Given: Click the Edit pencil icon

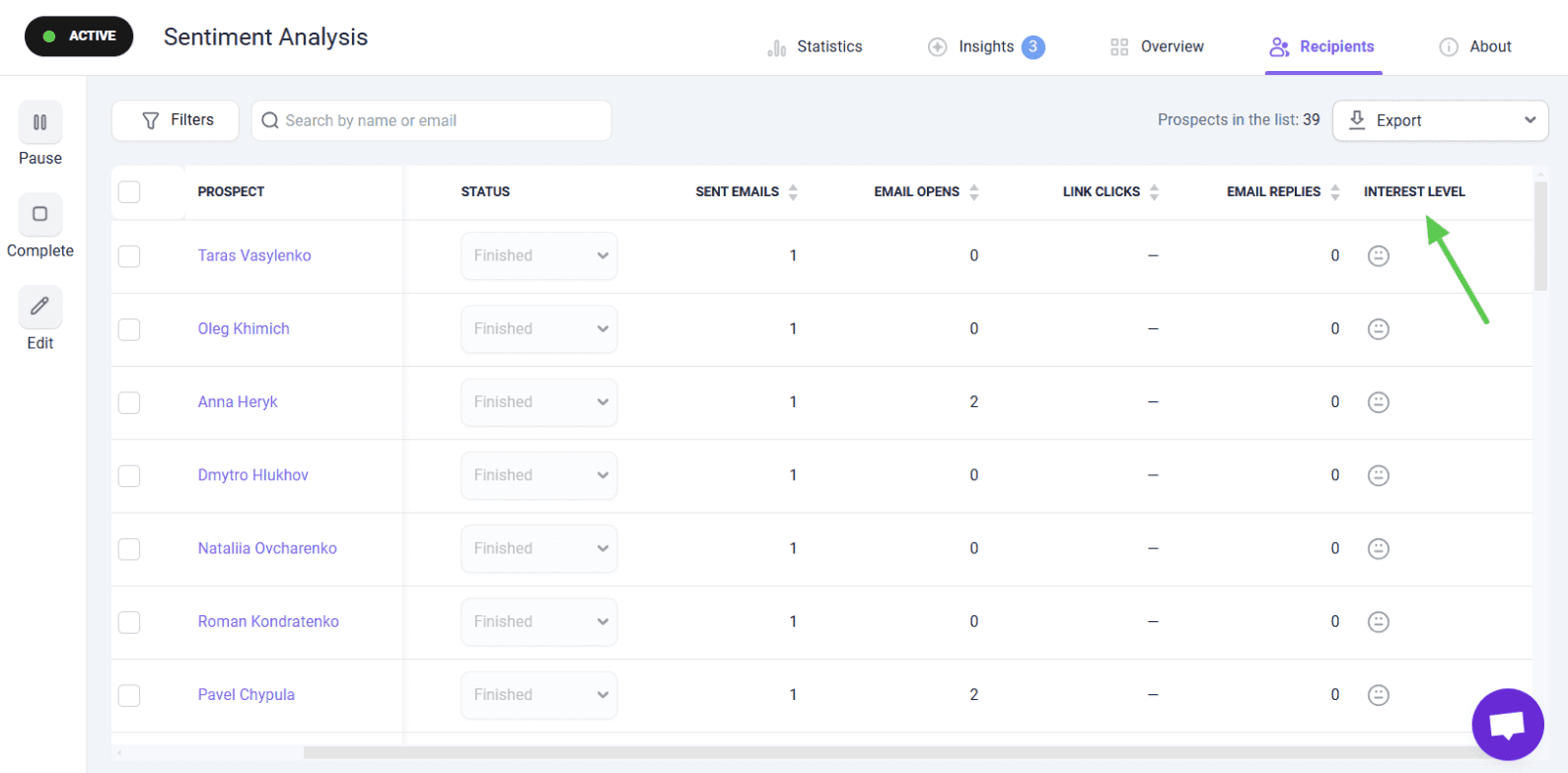Looking at the screenshot, I should tap(40, 307).
